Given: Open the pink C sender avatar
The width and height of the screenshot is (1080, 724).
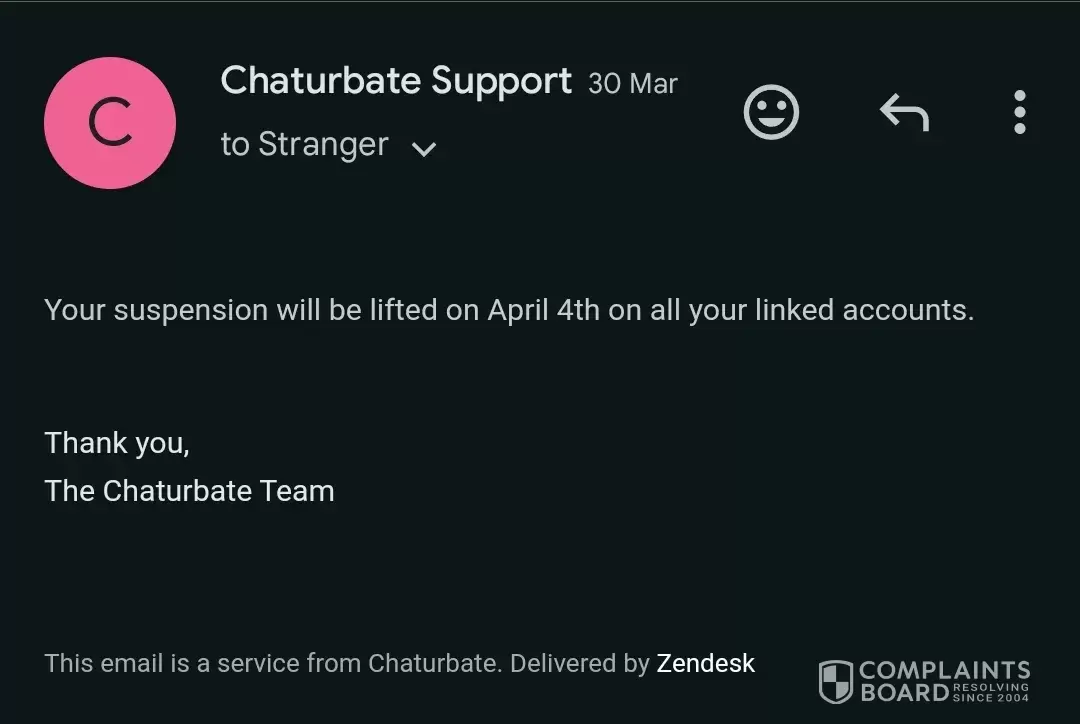Looking at the screenshot, I should click(110, 123).
